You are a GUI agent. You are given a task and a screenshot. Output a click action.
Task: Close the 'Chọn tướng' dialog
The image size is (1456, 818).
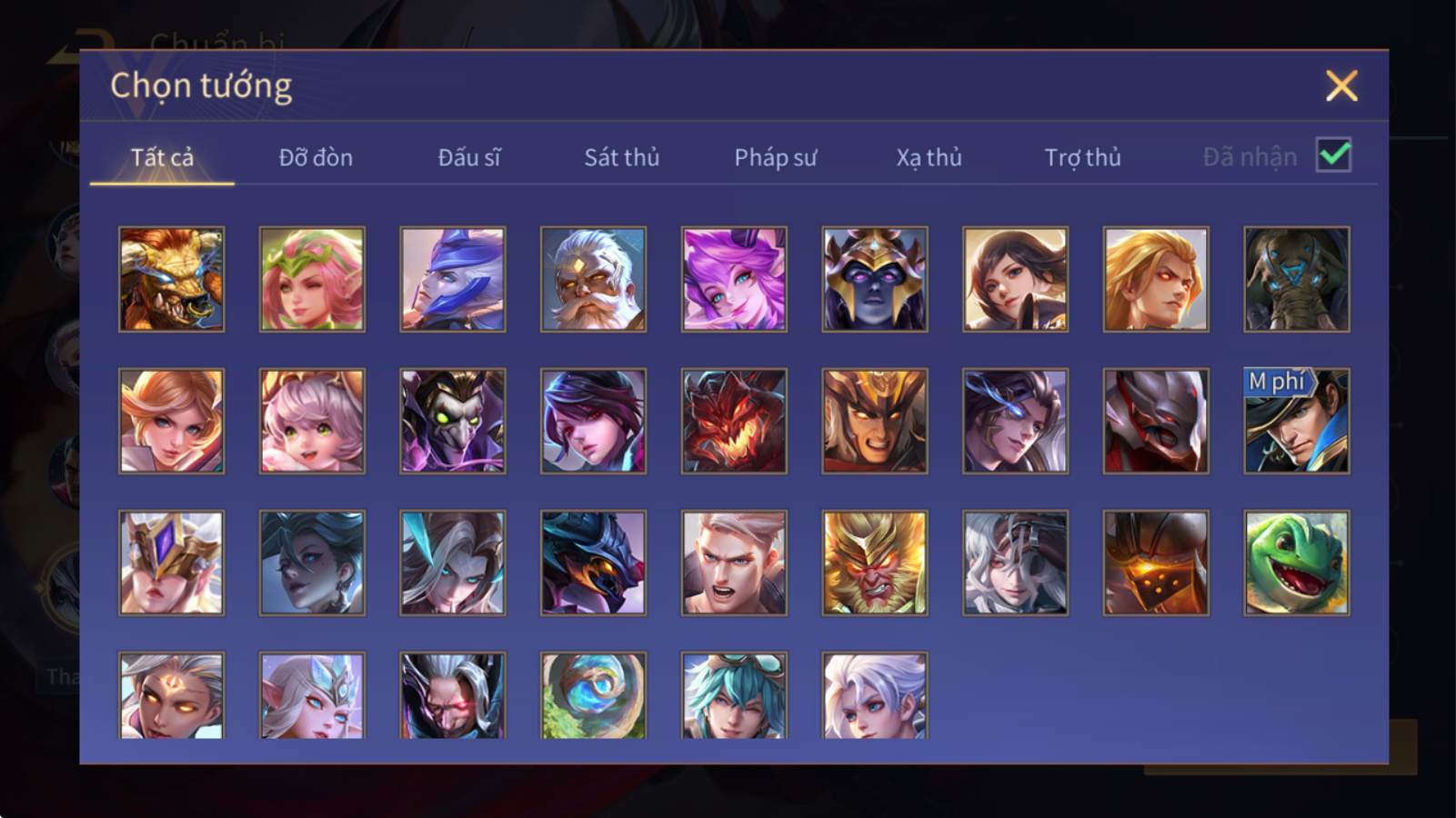(1341, 86)
